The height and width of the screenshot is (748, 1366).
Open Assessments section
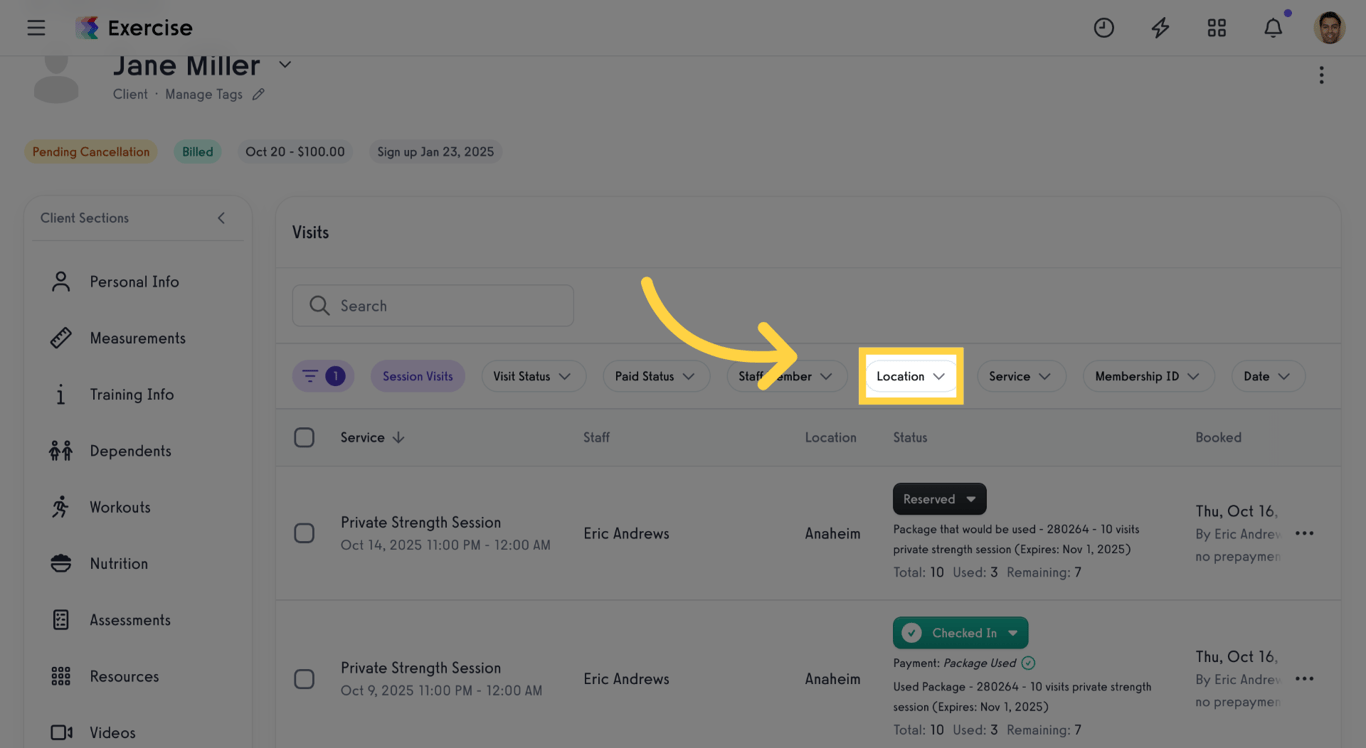tap(130, 620)
